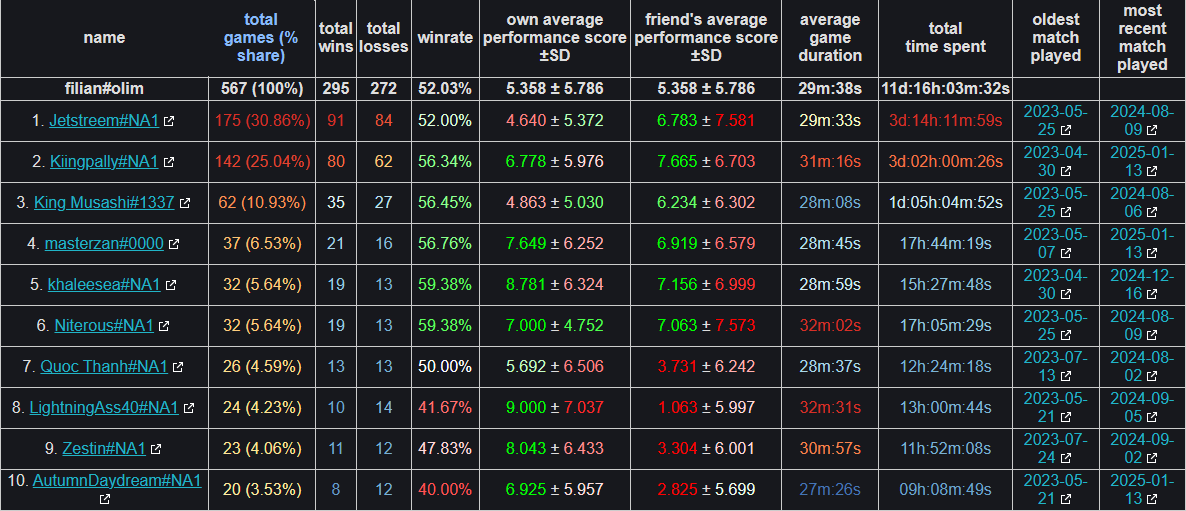The image size is (1186, 511).
Task: Open external link icon next to LightningAss40#NA1
Action: pos(189,408)
